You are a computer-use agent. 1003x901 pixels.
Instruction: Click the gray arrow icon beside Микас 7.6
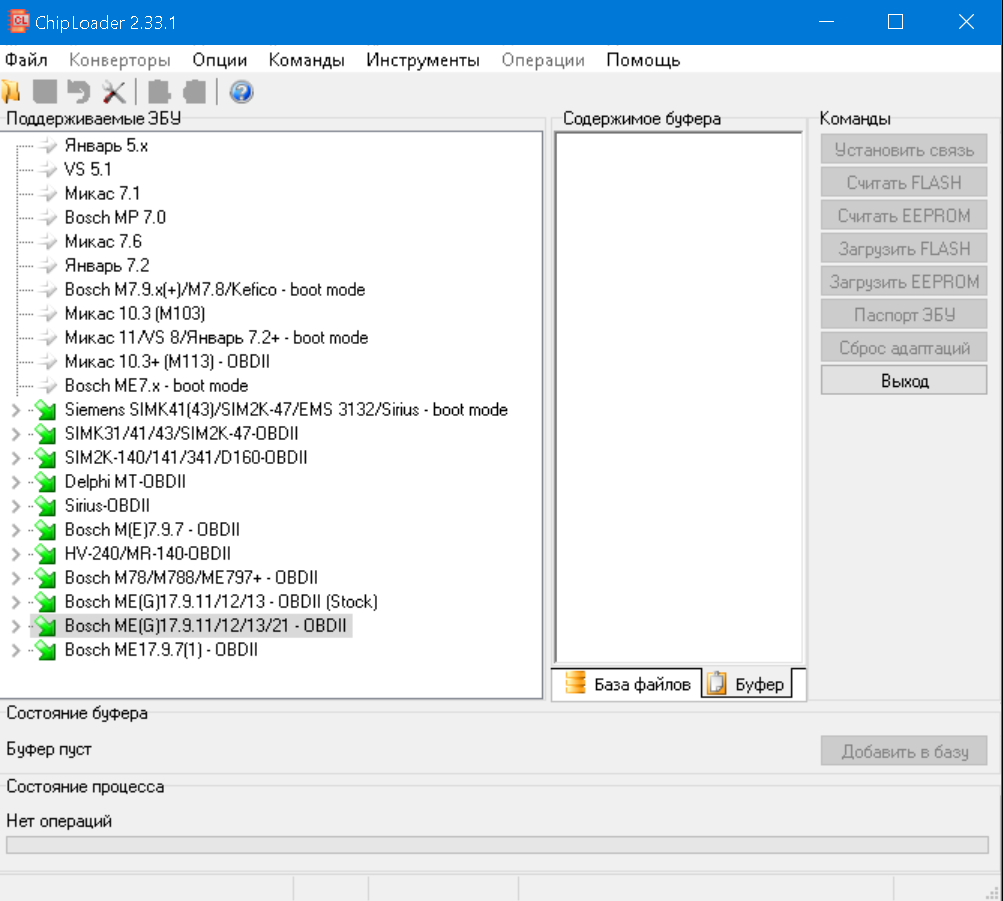(x=47, y=242)
